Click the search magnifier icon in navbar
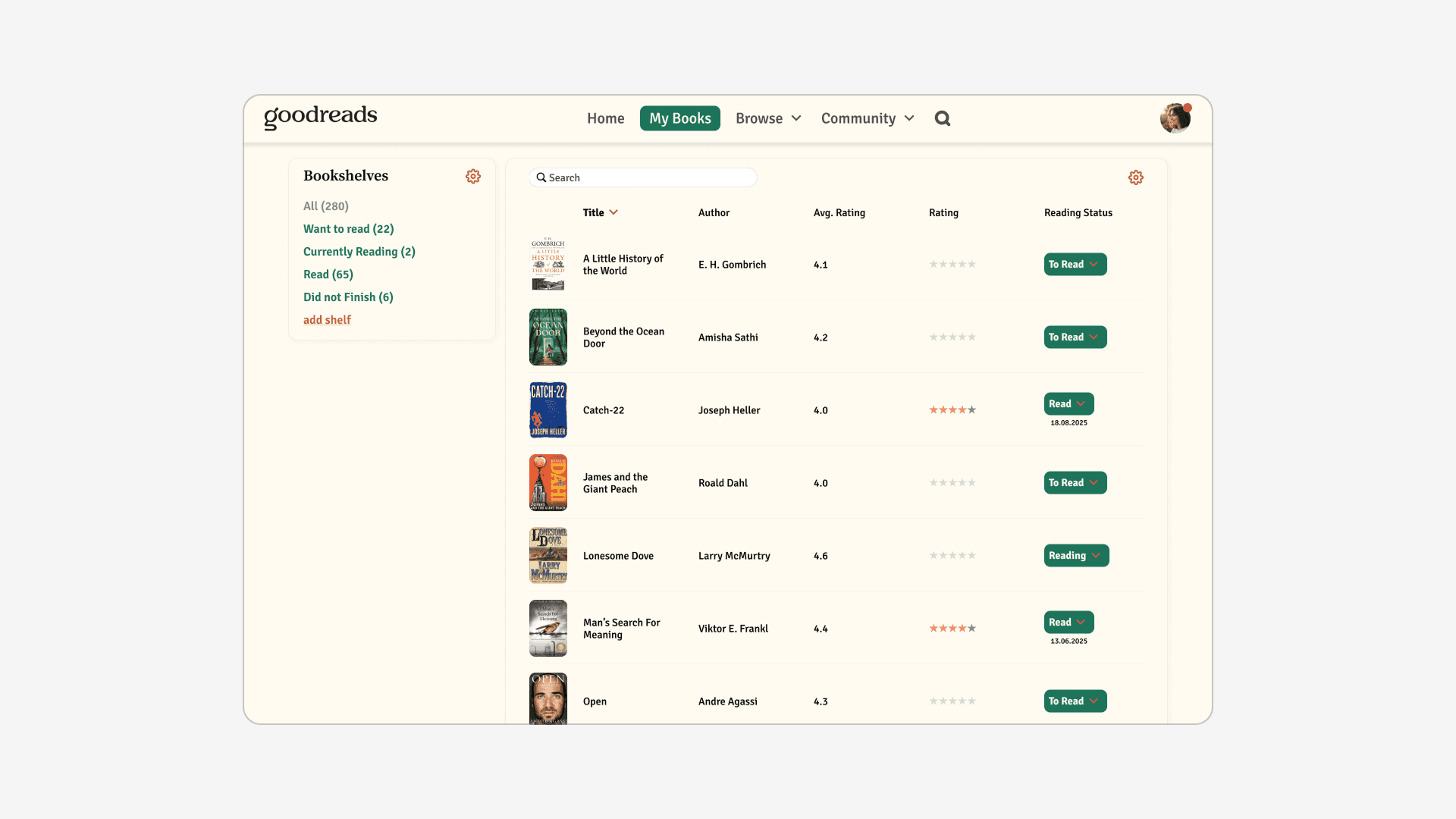 pos(942,118)
